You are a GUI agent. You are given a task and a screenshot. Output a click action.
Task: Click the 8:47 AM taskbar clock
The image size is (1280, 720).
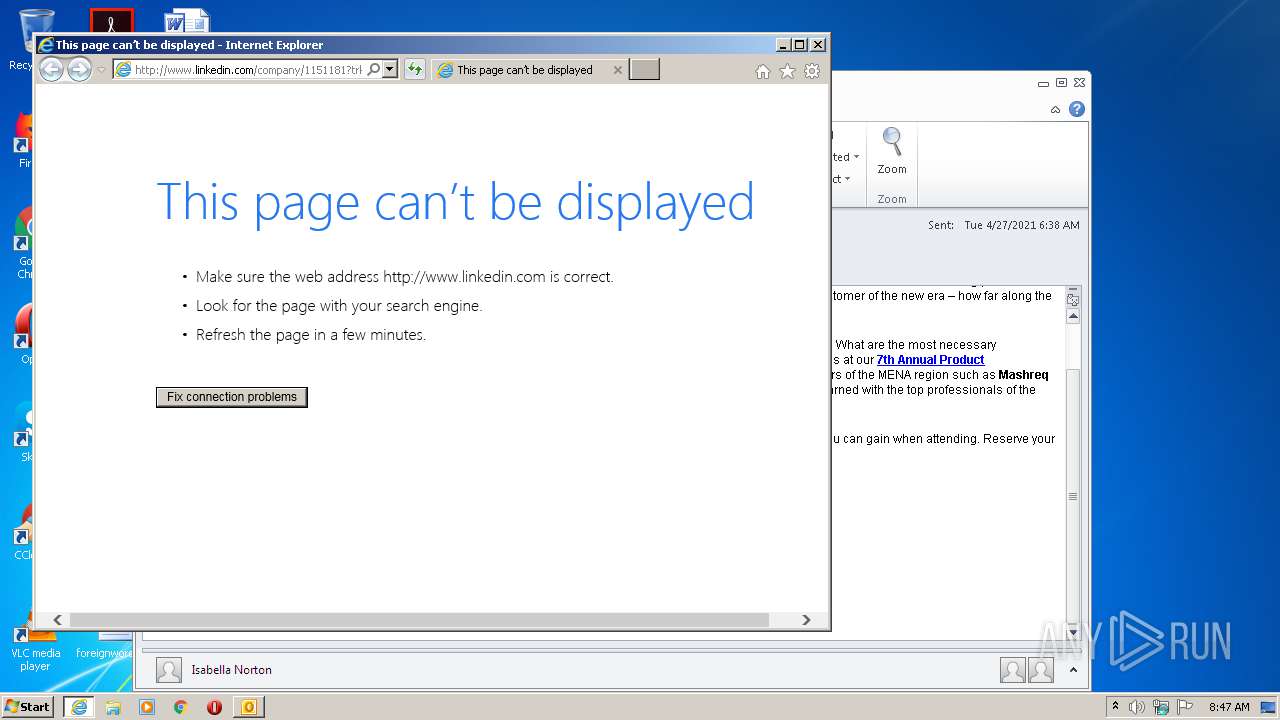point(1229,707)
